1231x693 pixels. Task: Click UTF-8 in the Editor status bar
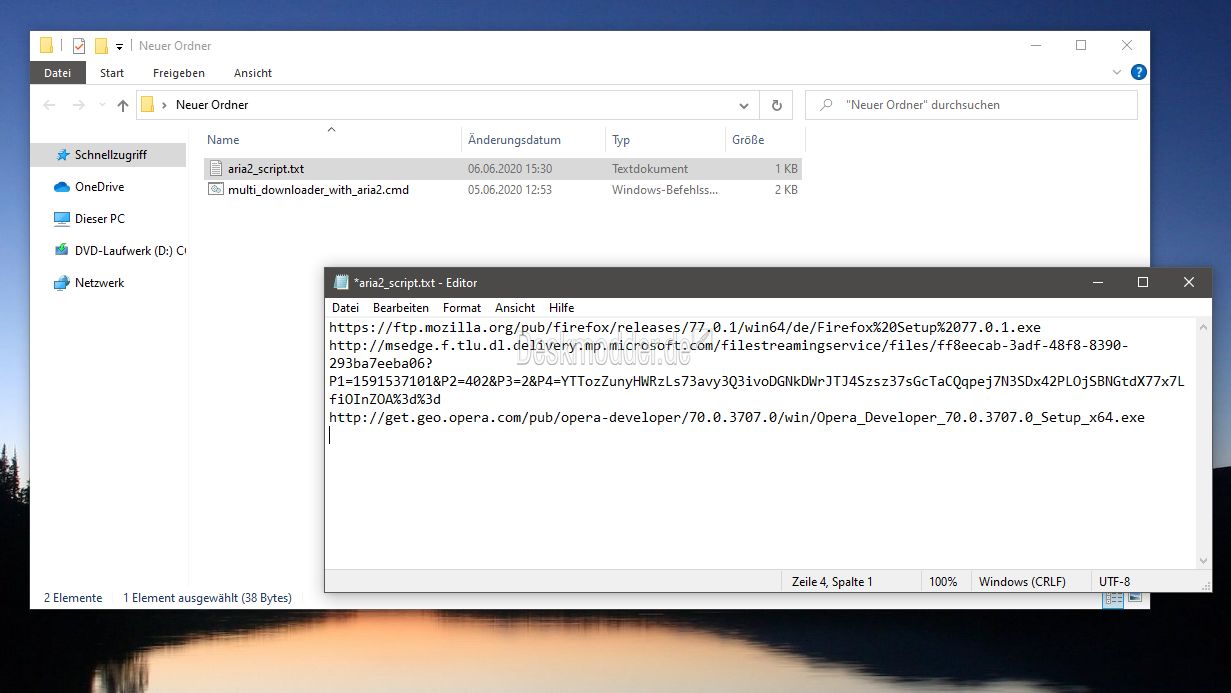click(1114, 581)
